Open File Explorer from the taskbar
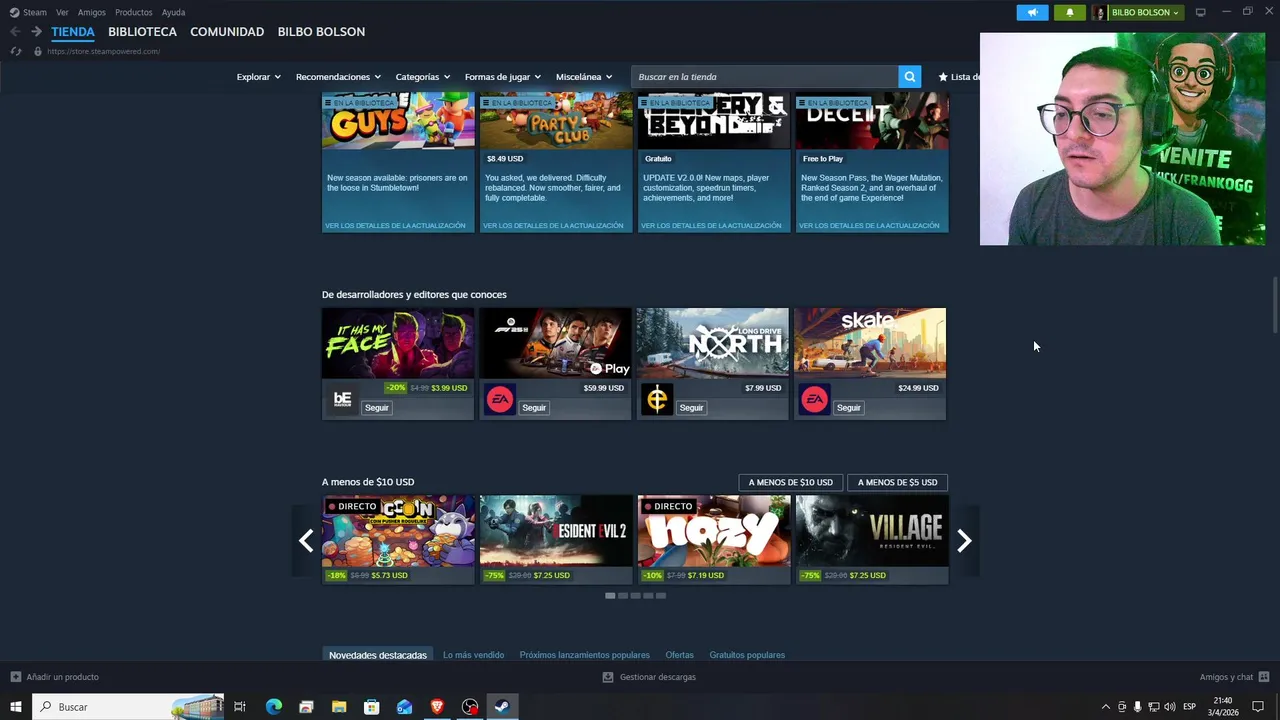This screenshot has width=1280, height=720. [x=339, y=707]
